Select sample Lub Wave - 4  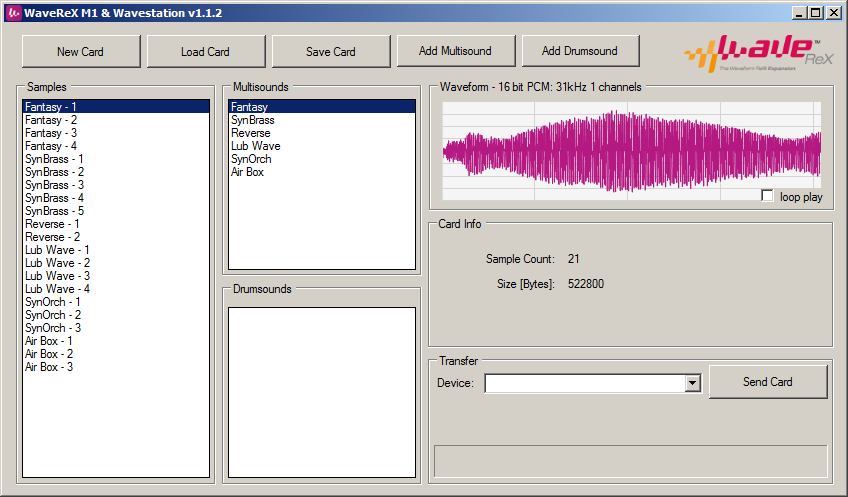[x=116, y=288]
